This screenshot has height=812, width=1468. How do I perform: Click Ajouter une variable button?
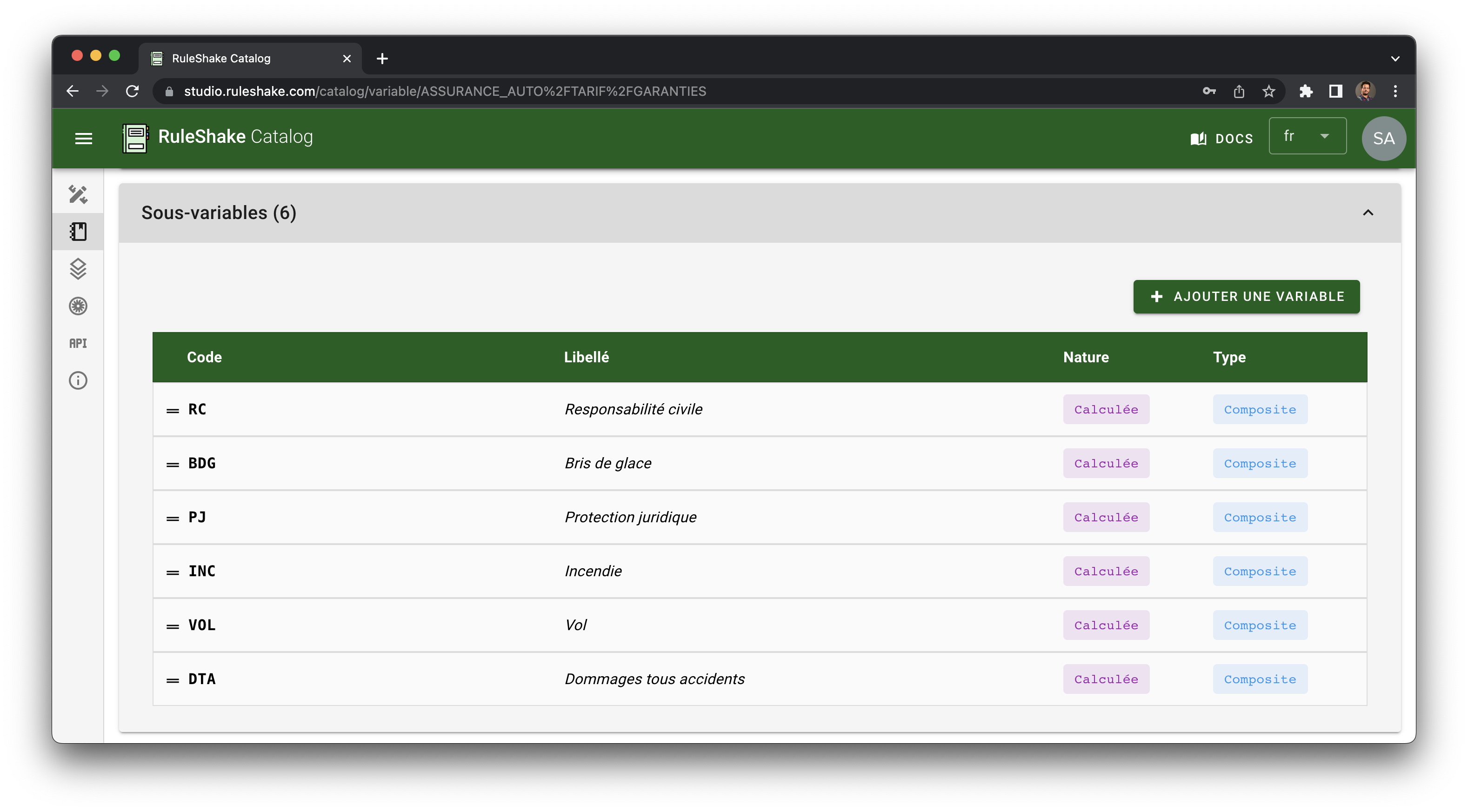click(x=1246, y=296)
